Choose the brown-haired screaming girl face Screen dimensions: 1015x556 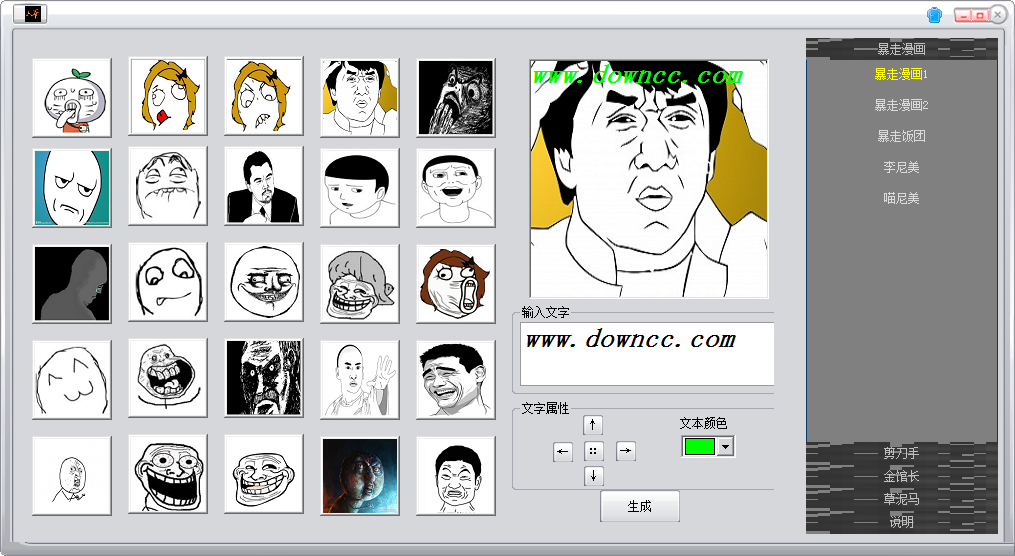click(x=456, y=284)
